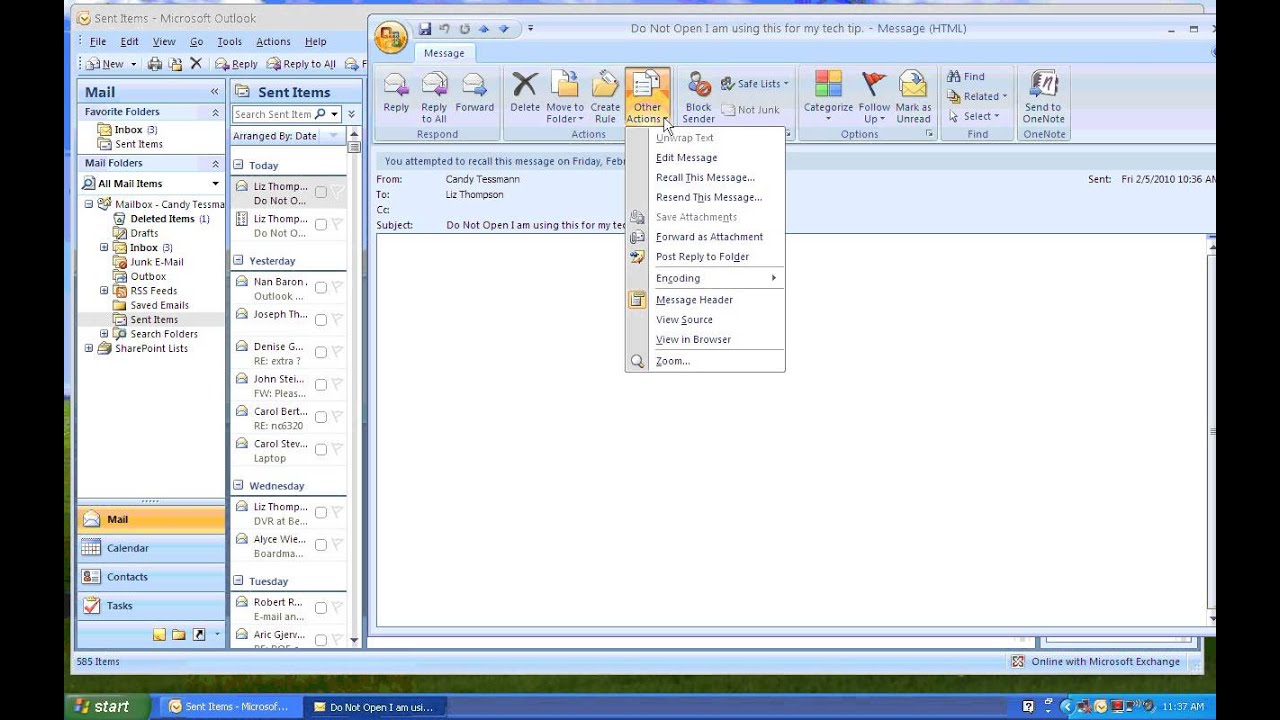The image size is (1280, 720).
Task: Open the Tasks navigation button
Action: tap(151, 605)
